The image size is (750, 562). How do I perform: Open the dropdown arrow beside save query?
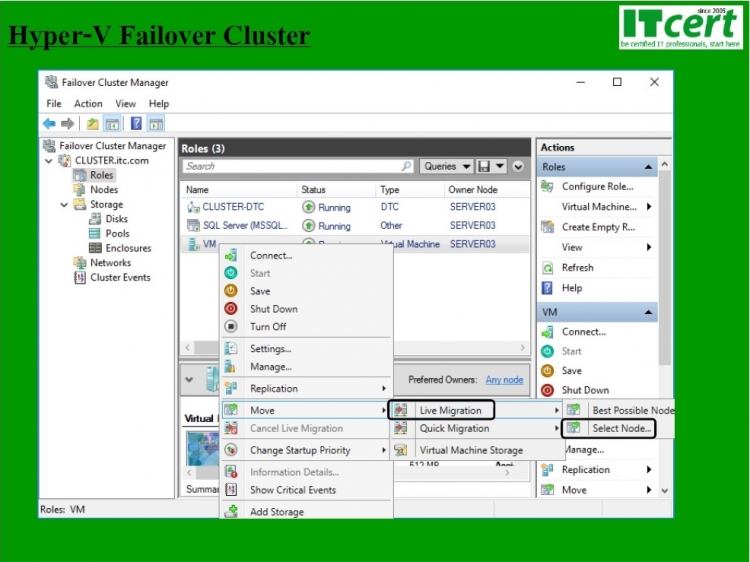point(499,166)
